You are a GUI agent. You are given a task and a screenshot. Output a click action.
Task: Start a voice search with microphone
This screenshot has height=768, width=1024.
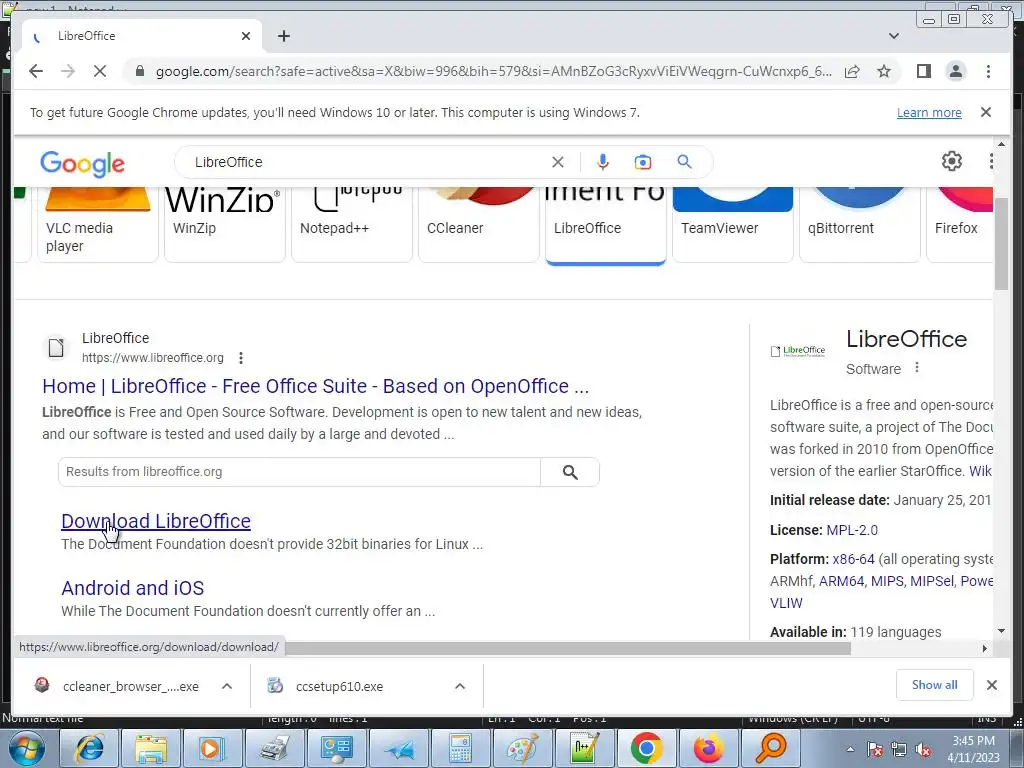pos(603,162)
